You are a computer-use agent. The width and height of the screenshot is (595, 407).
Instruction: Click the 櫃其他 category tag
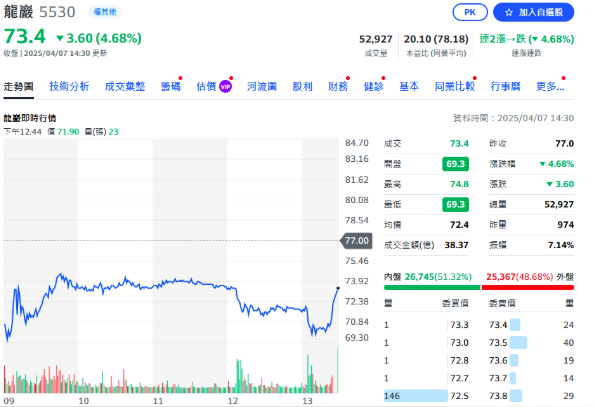click(105, 12)
